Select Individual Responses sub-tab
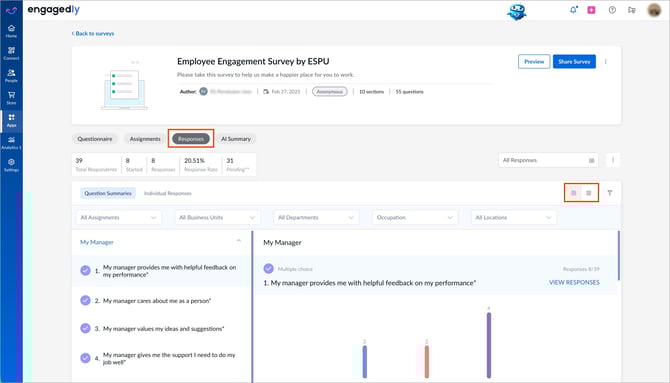670x383 pixels. pos(168,193)
